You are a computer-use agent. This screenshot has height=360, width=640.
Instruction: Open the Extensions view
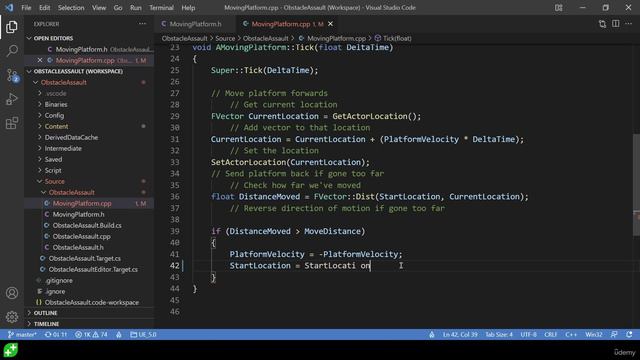click(12, 123)
